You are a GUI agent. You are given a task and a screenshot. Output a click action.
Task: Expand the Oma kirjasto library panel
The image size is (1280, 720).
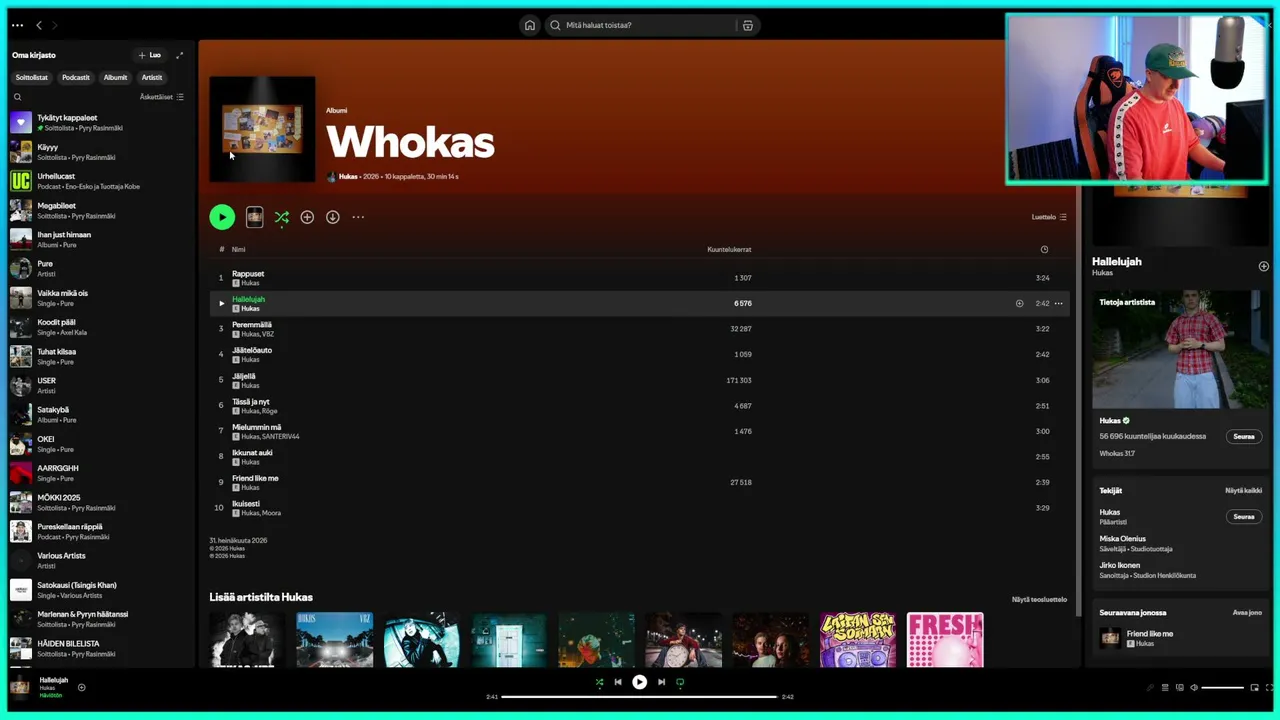pos(180,55)
